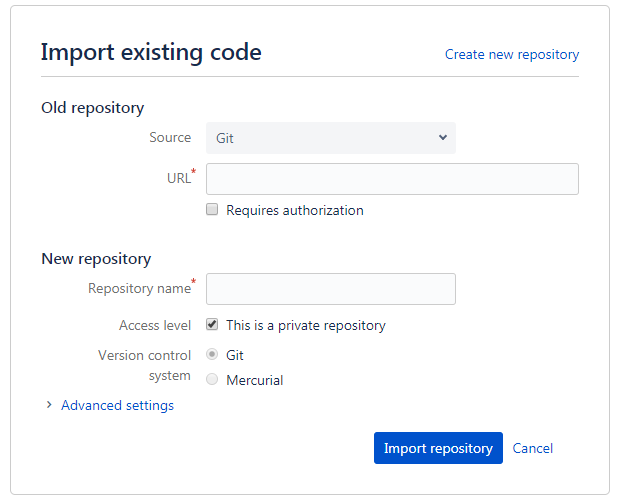Screen dimensions: 637x499
Task: Click the 'URL' field label
Action: click(x=179, y=178)
